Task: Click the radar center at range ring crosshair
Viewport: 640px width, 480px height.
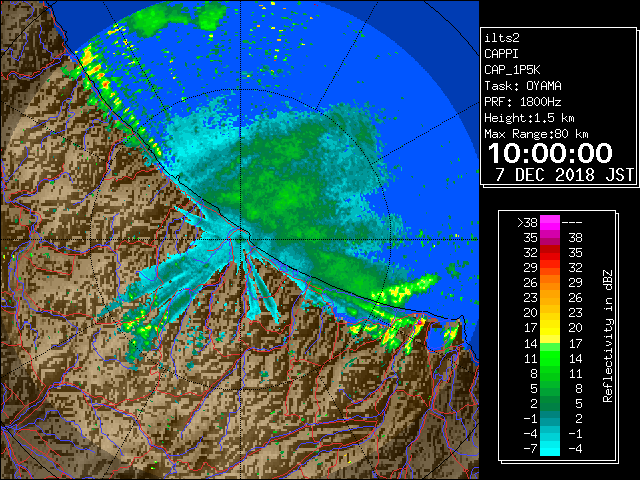Action: click(x=241, y=239)
